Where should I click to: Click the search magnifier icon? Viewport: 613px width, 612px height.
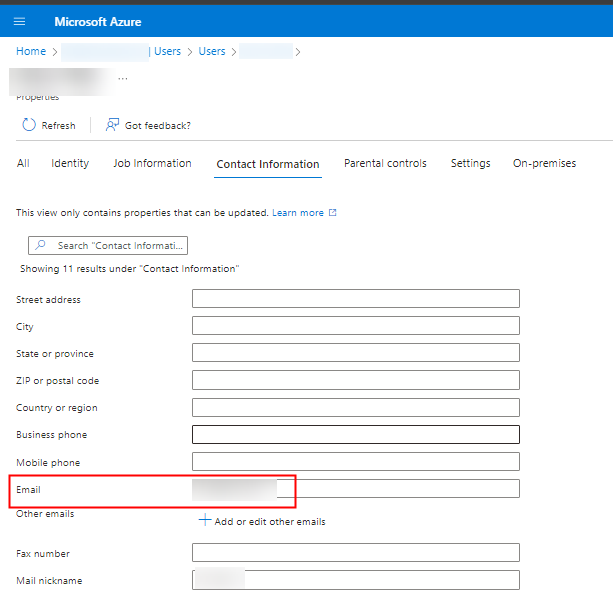pyautogui.click(x=41, y=245)
